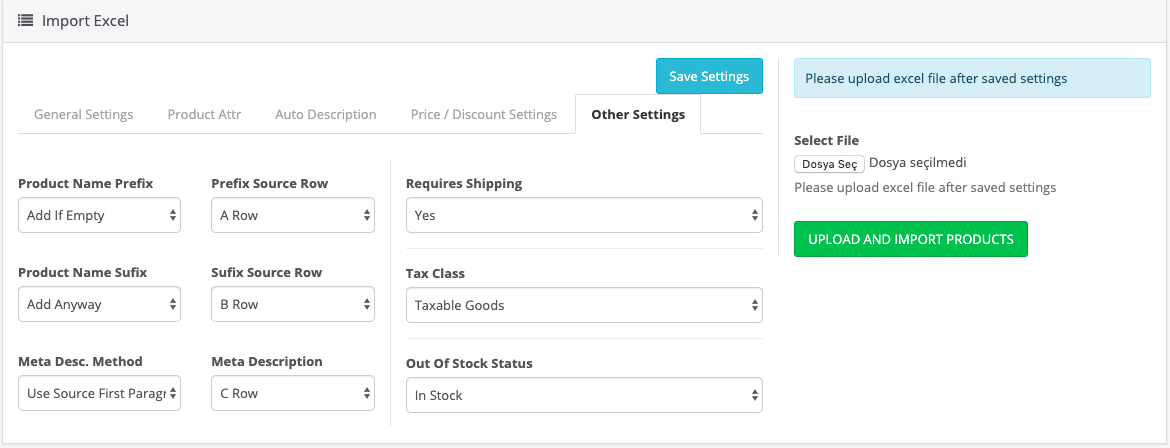This screenshot has width=1170, height=448.
Task: Switch to General Settings tab
Action: [84, 114]
